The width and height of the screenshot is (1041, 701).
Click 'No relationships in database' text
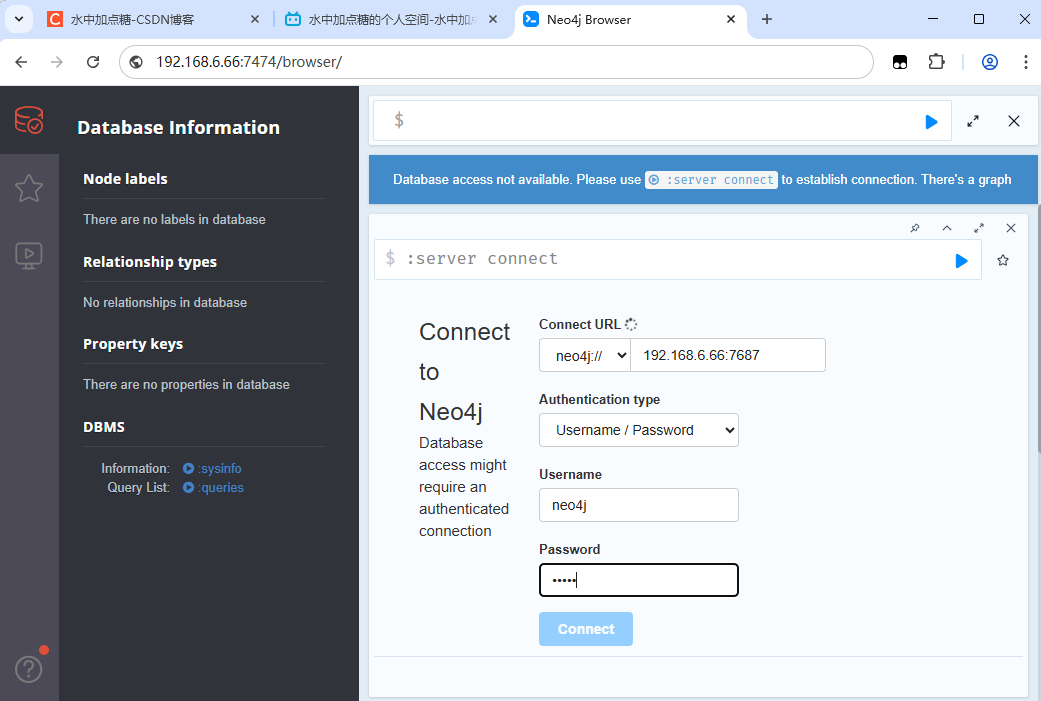165,303
